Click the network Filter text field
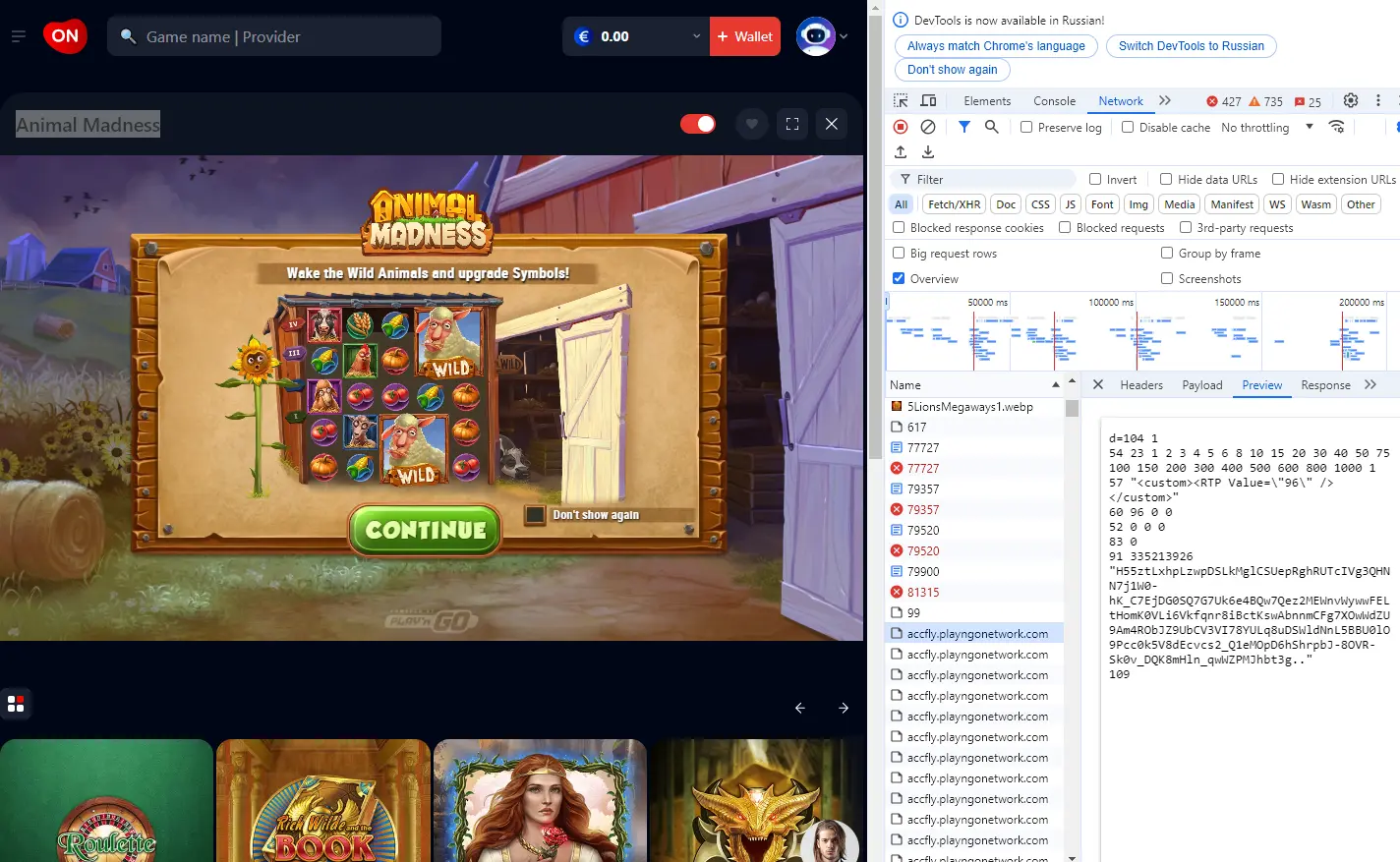This screenshot has width=1400, height=862. (983, 179)
